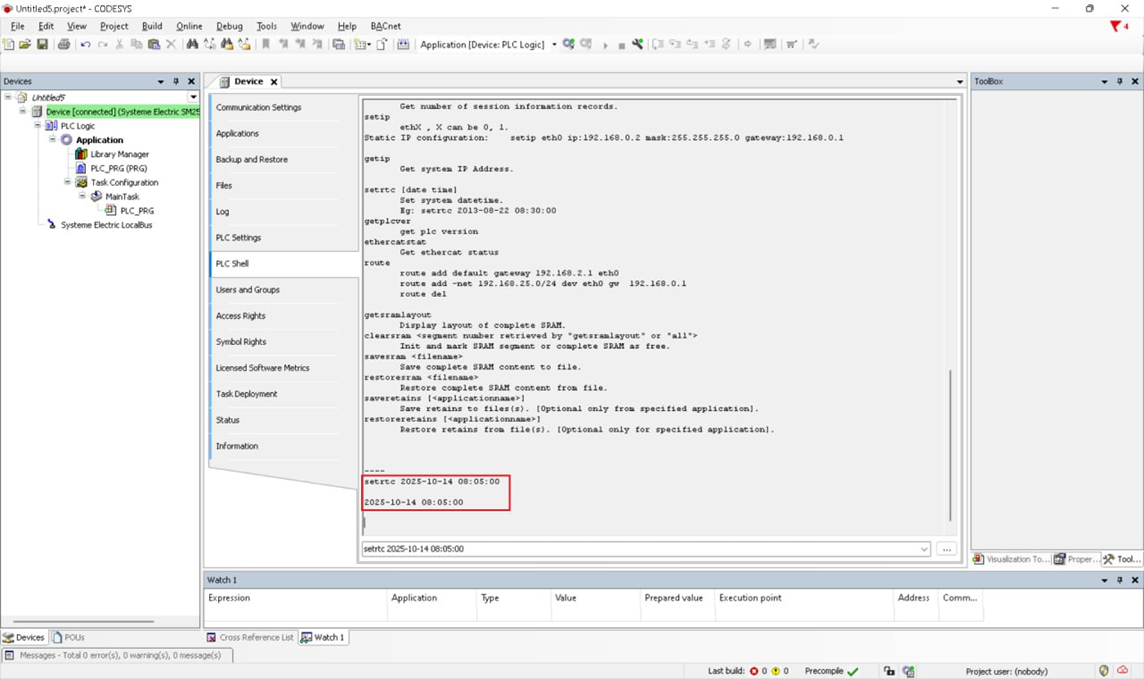
Task: Click the Find binoculars toolbar icon
Action: (192, 45)
